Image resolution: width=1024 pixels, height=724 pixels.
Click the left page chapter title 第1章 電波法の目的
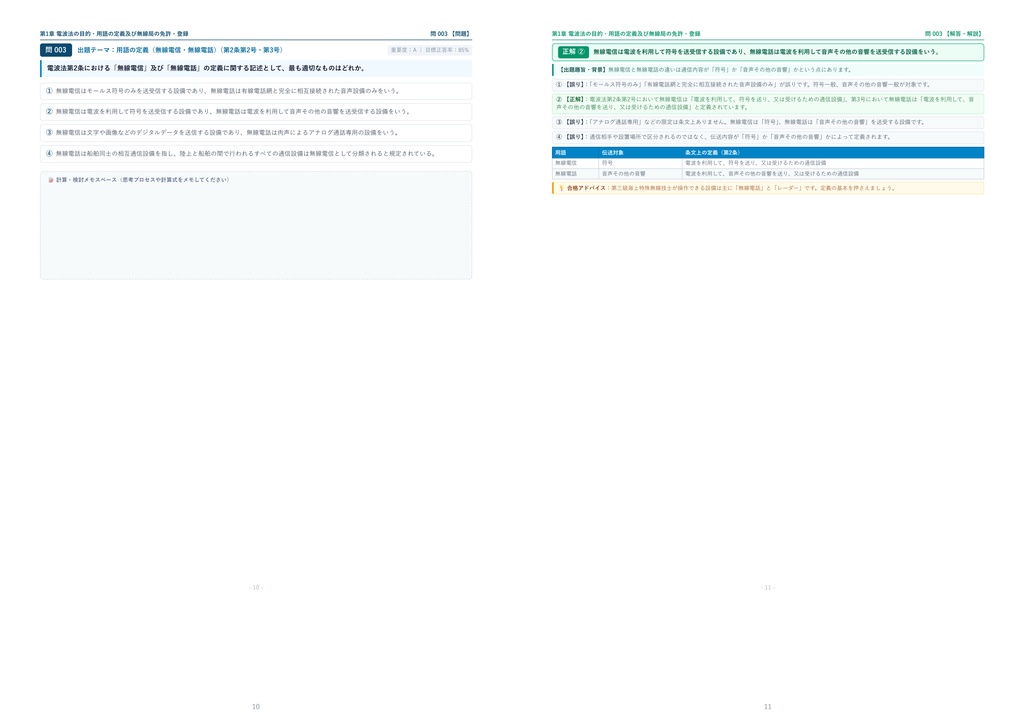(x=114, y=34)
